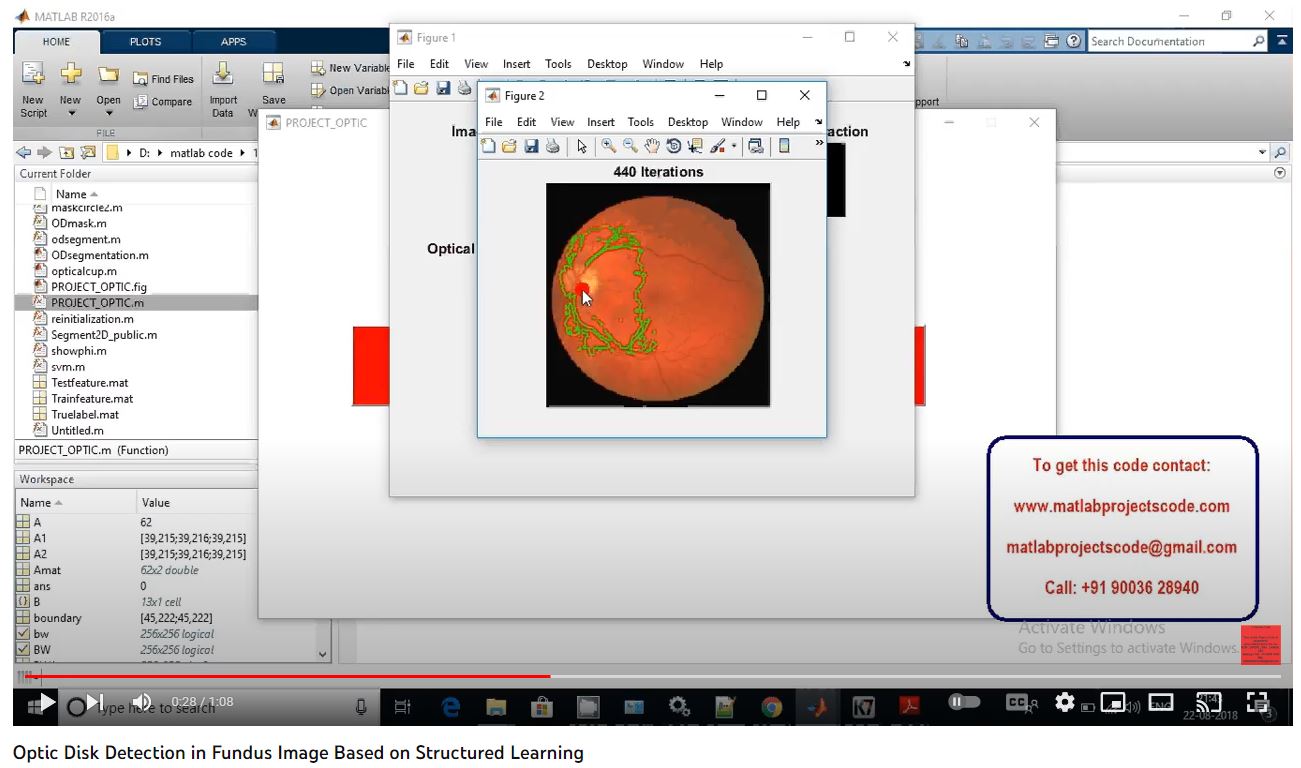Viewport: 1301px width, 768px height.
Task: Activate the Pan hand tool in Figure 2
Action: (x=652, y=146)
